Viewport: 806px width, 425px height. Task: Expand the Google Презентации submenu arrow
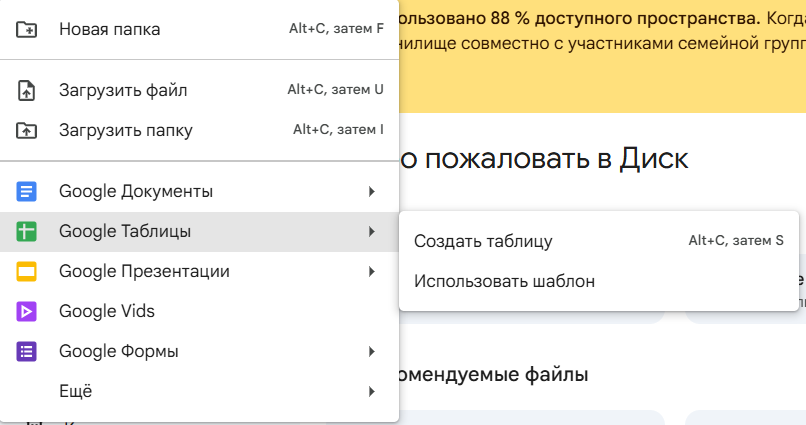tap(372, 272)
